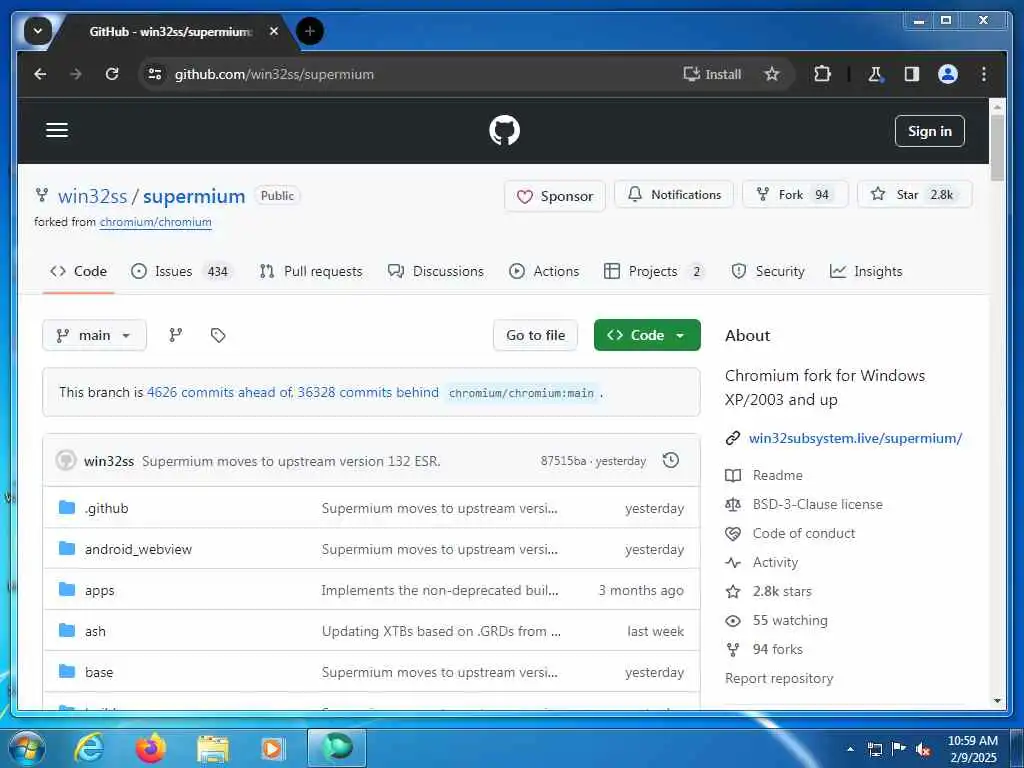1024x768 pixels.
Task: View site information icon in address bar
Action: tap(155, 74)
